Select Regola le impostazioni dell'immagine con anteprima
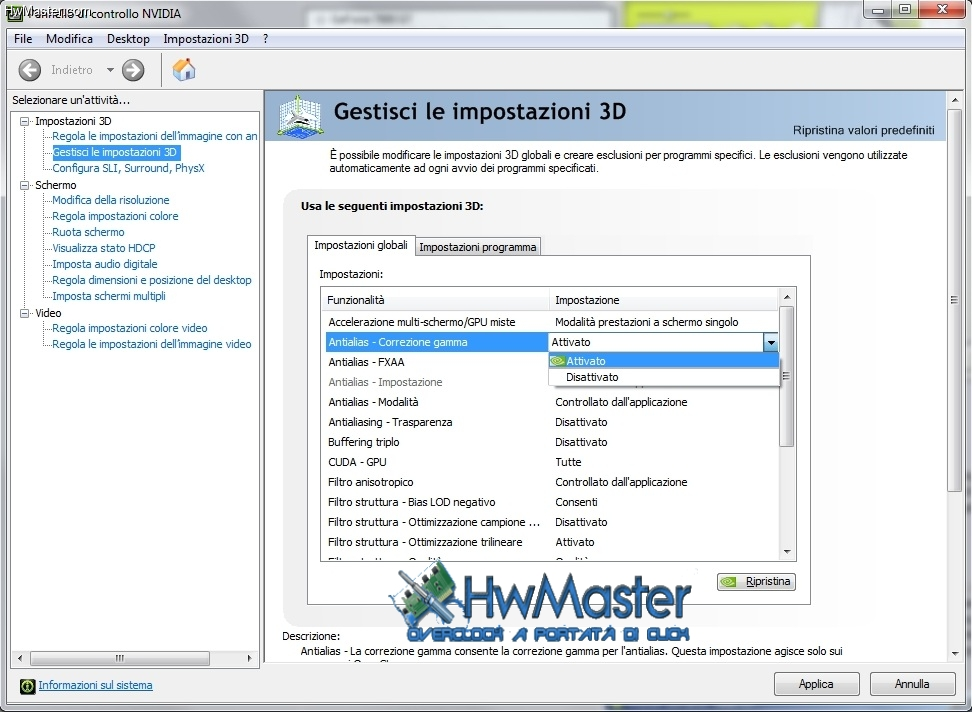This screenshot has height=712, width=972. (154, 136)
